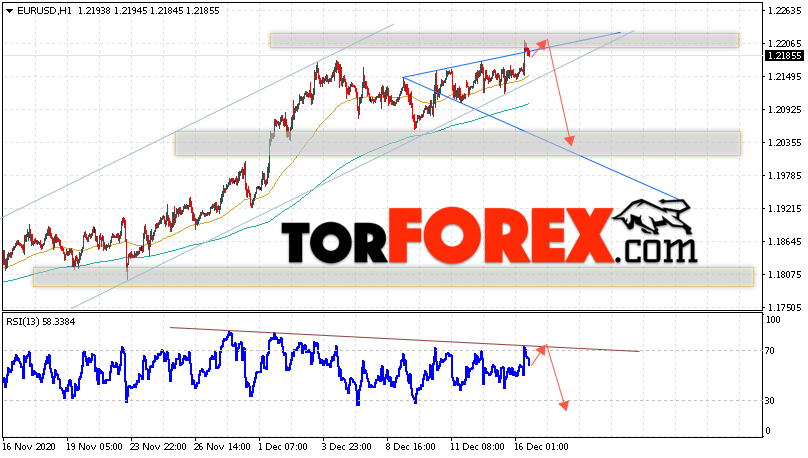
Task: Select the upper resistance zone rectangle near 1.22065
Action: 504,41
